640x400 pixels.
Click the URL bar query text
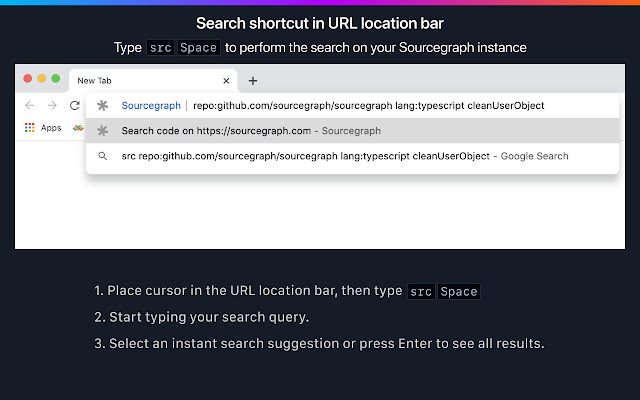pyautogui.click(x=370, y=105)
